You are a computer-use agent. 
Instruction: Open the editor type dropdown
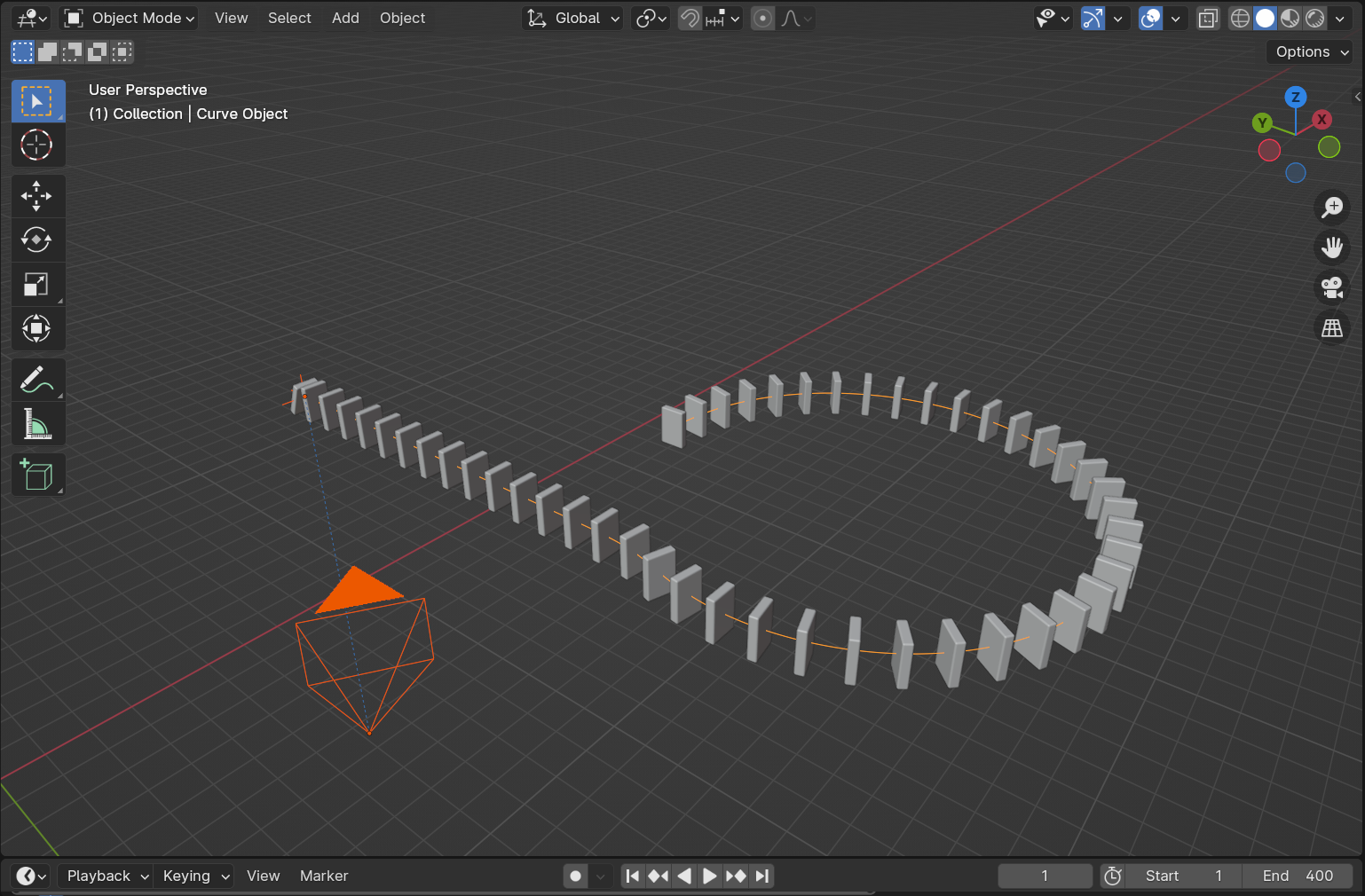click(33, 19)
